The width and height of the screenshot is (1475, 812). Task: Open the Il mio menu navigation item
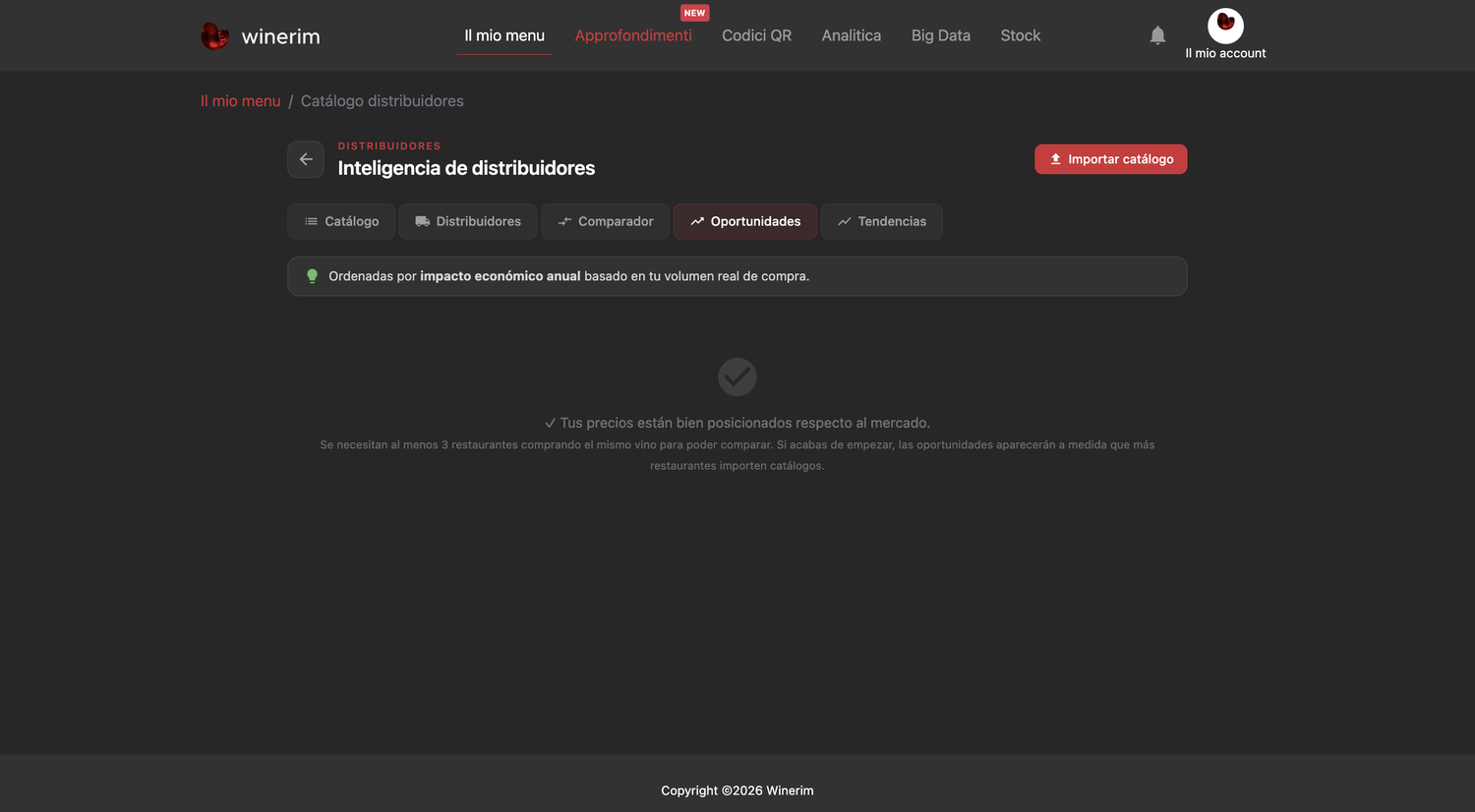click(x=504, y=35)
